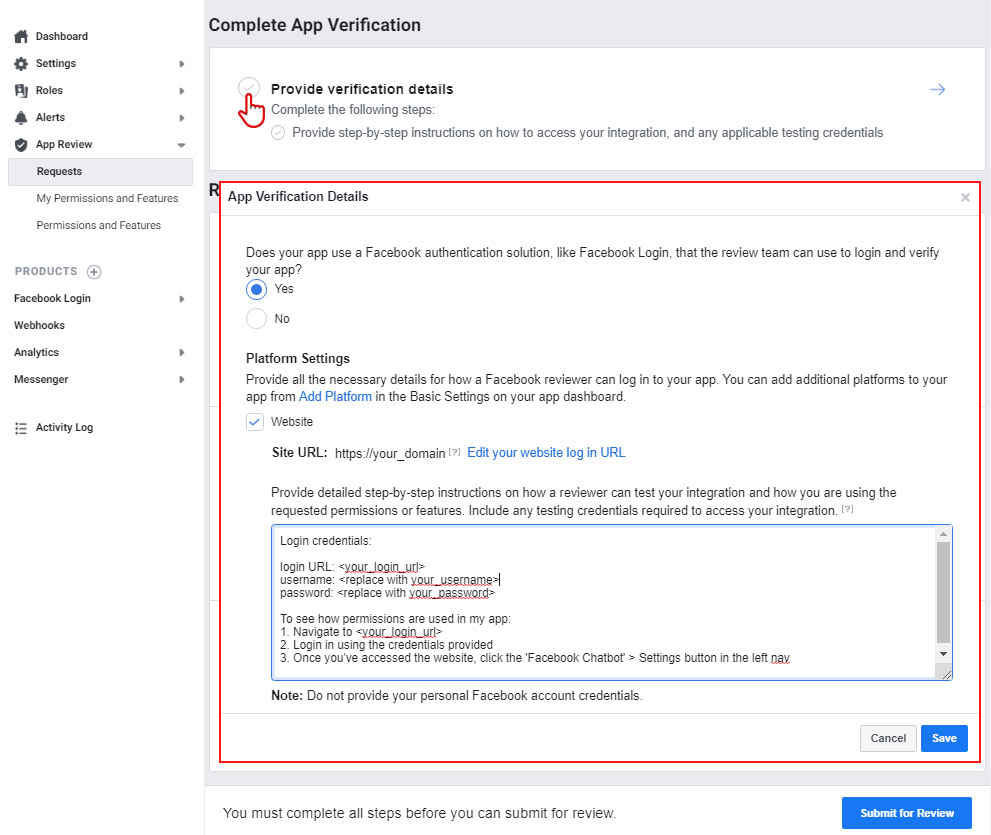Expand the Alerts submenu arrow
Screen dimensions: 991x835
181,118
